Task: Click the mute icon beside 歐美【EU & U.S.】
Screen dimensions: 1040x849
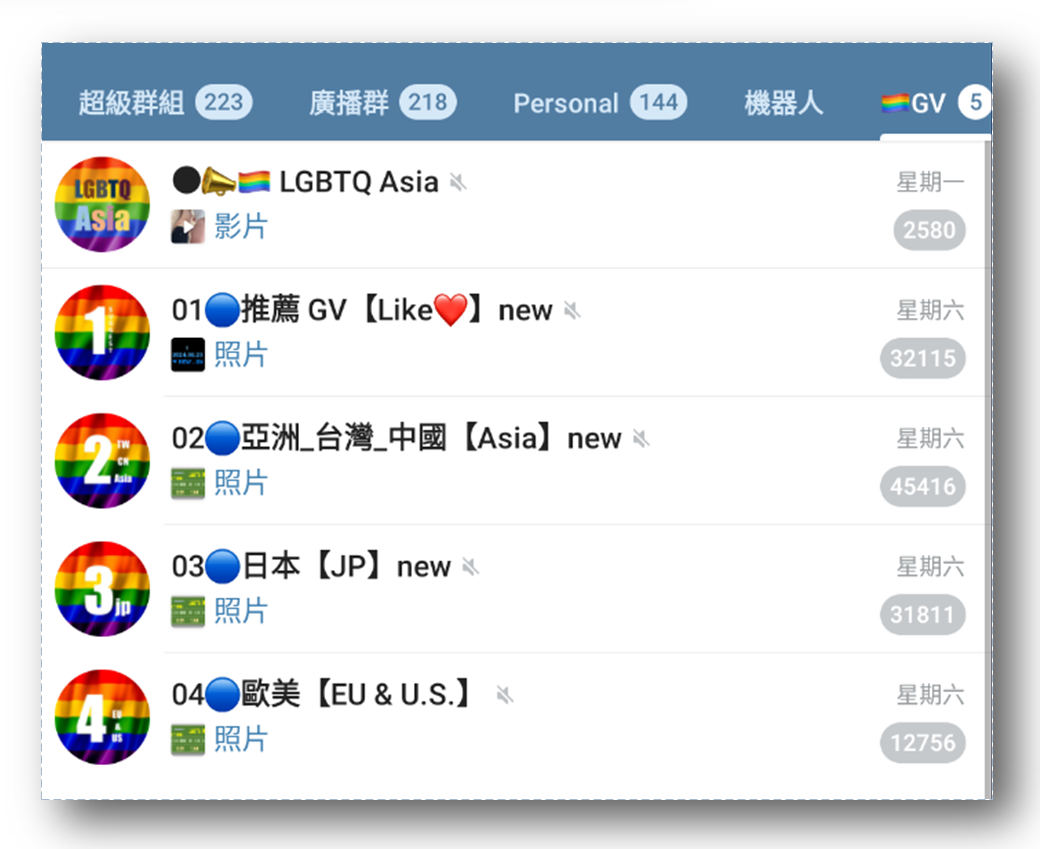Action: coord(505,695)
